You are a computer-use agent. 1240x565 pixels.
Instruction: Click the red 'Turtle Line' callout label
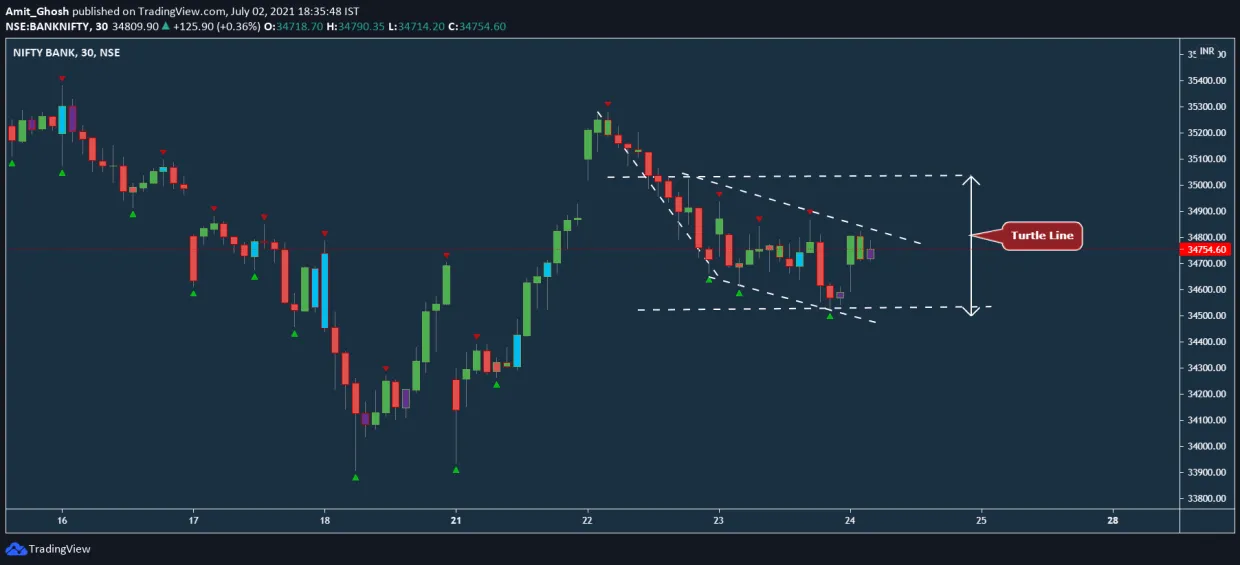pos(1041,236)
